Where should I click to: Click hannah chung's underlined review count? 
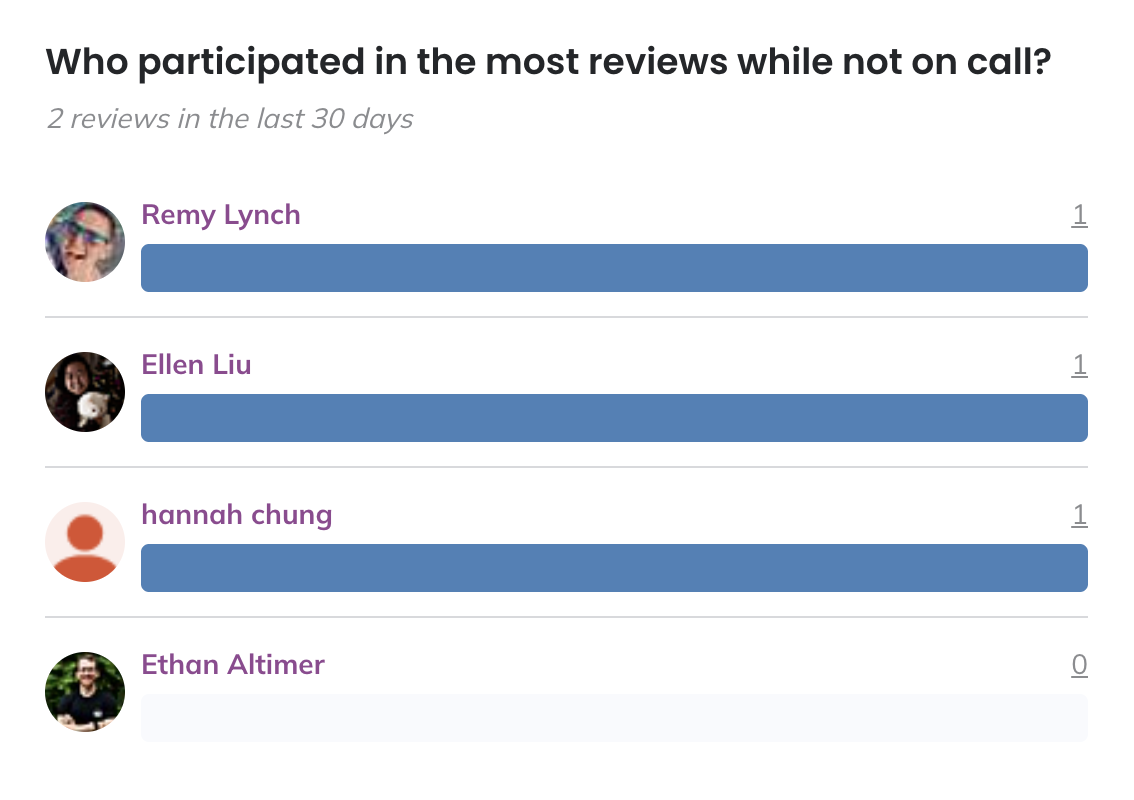(x=1079, y=515)
